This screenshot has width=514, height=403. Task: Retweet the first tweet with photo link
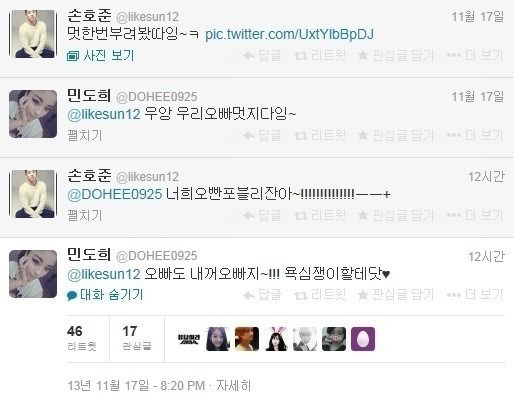(x=320, y=55)
